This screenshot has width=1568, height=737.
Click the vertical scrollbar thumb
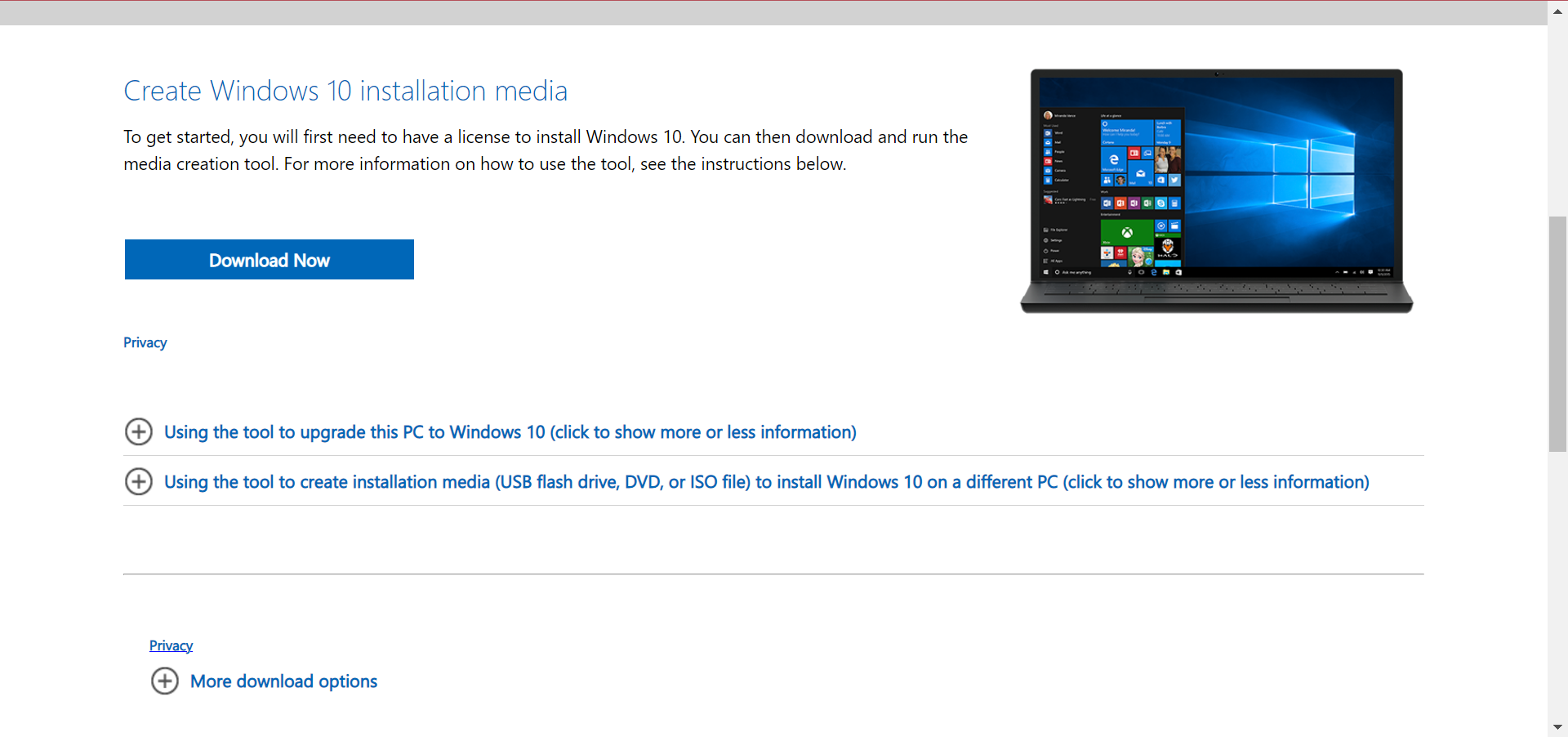1557,334
